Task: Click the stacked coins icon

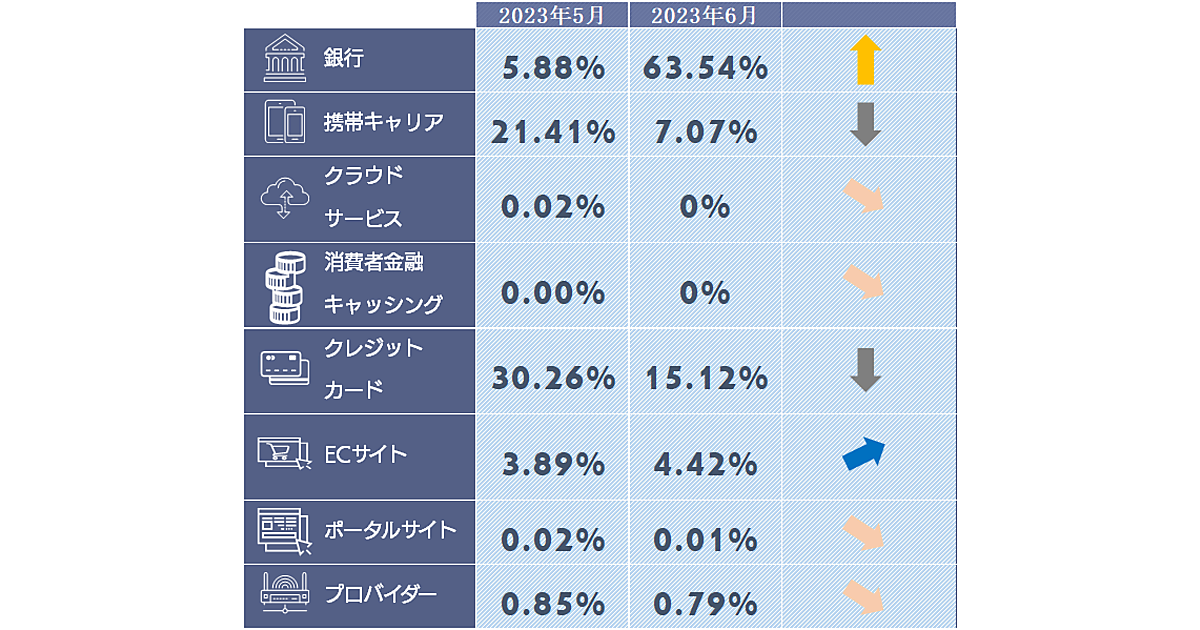Action: point(284,285)
